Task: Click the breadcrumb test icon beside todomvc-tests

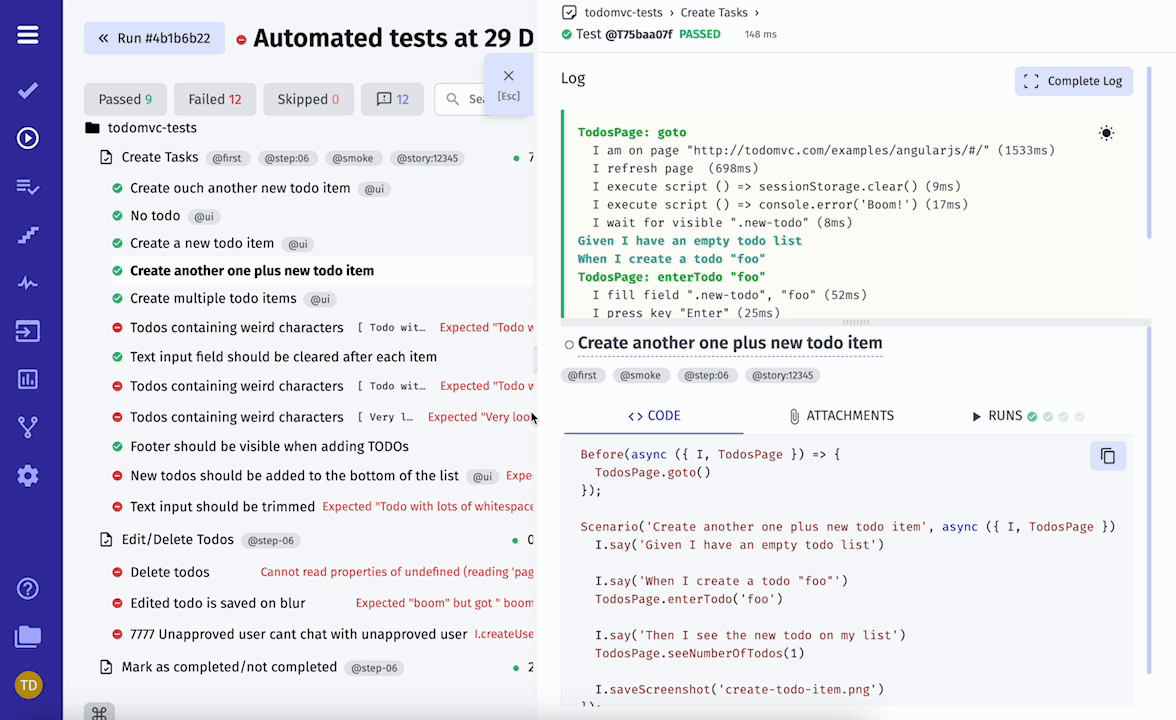Action: click(x=569, y=13)
